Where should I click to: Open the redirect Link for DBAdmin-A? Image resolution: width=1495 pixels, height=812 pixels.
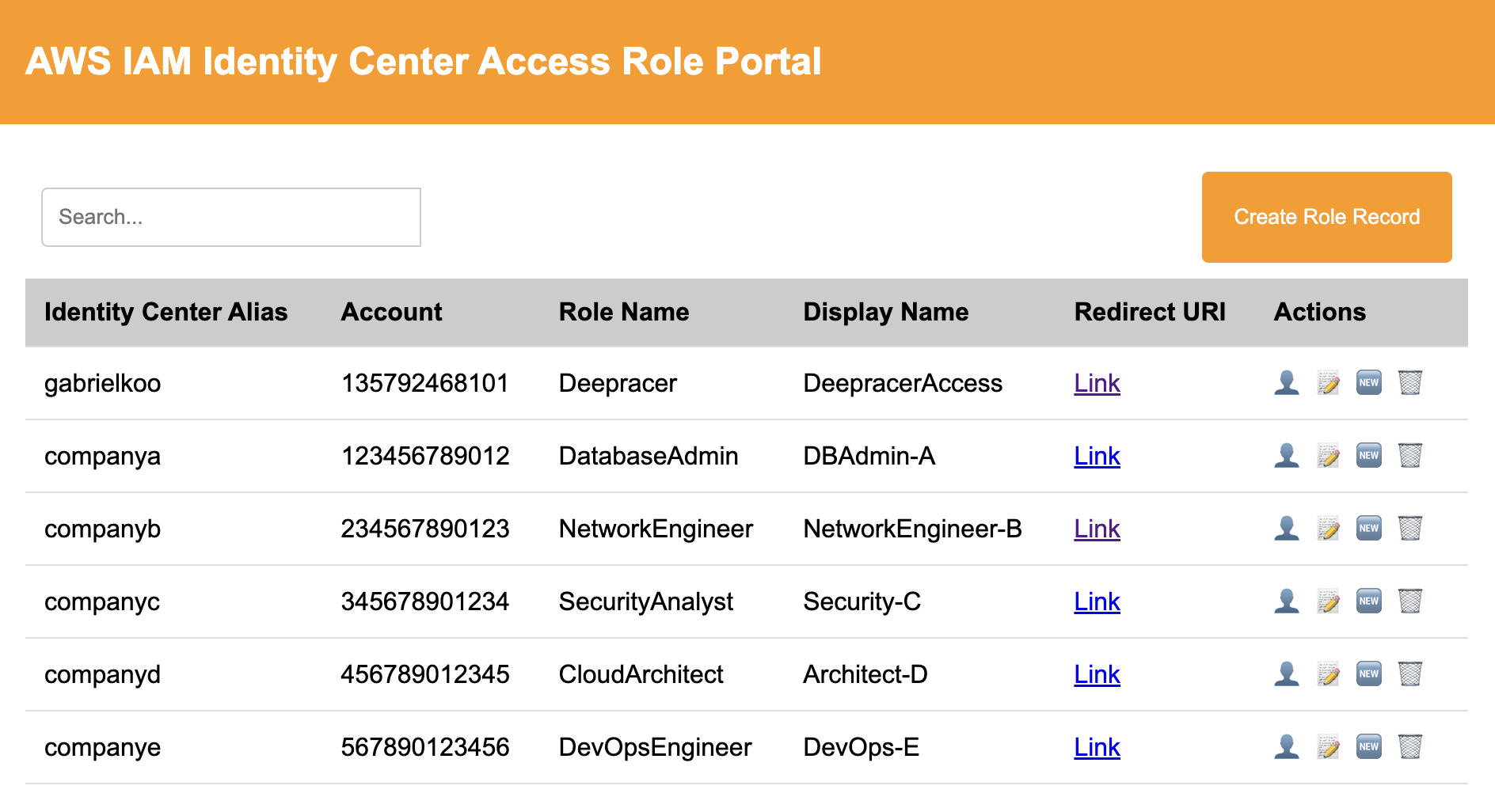(x=1097, y=457)
